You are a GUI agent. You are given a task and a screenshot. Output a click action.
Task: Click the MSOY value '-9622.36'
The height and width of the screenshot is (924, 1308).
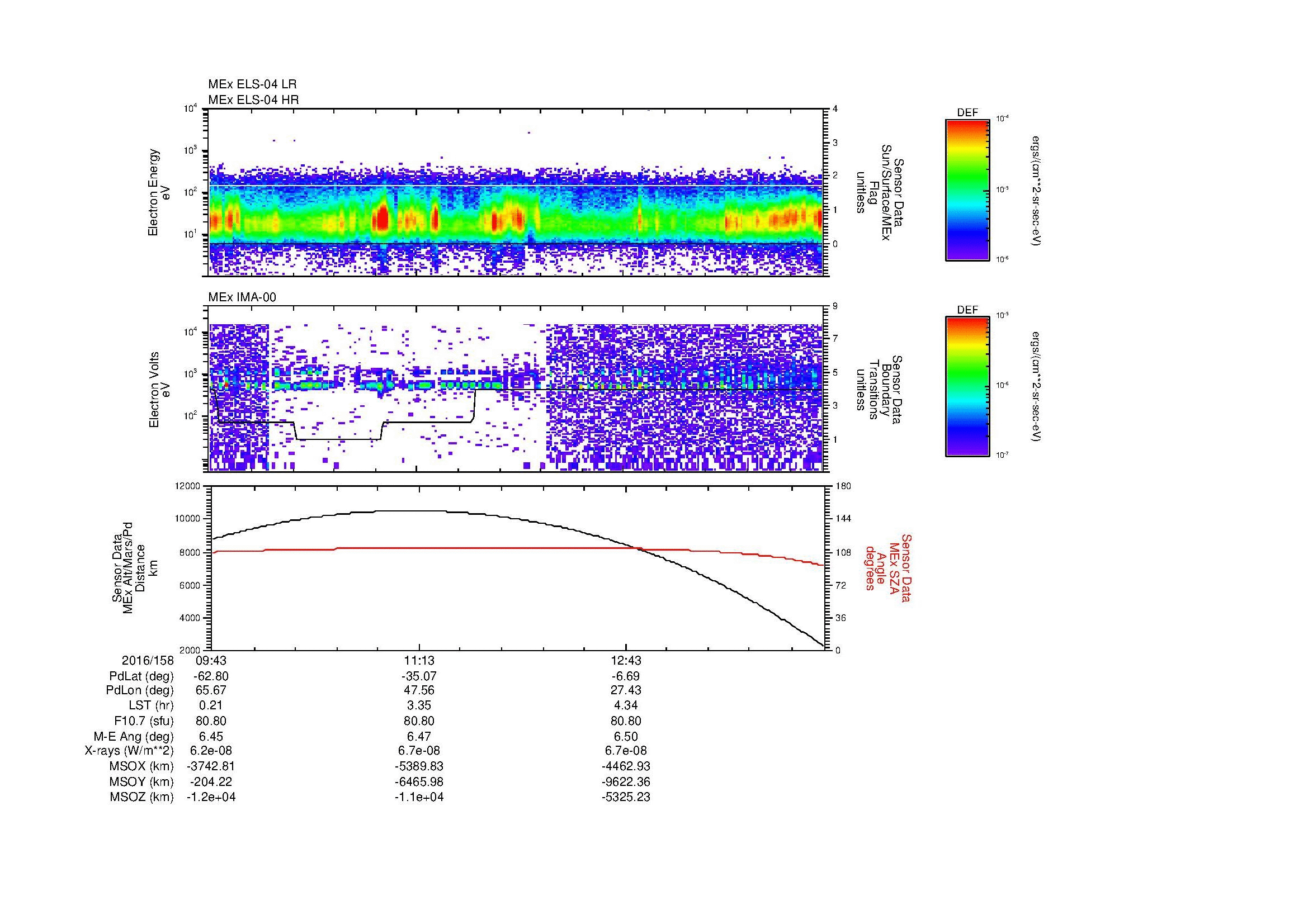pyautogui.click(x=626, y=781)
